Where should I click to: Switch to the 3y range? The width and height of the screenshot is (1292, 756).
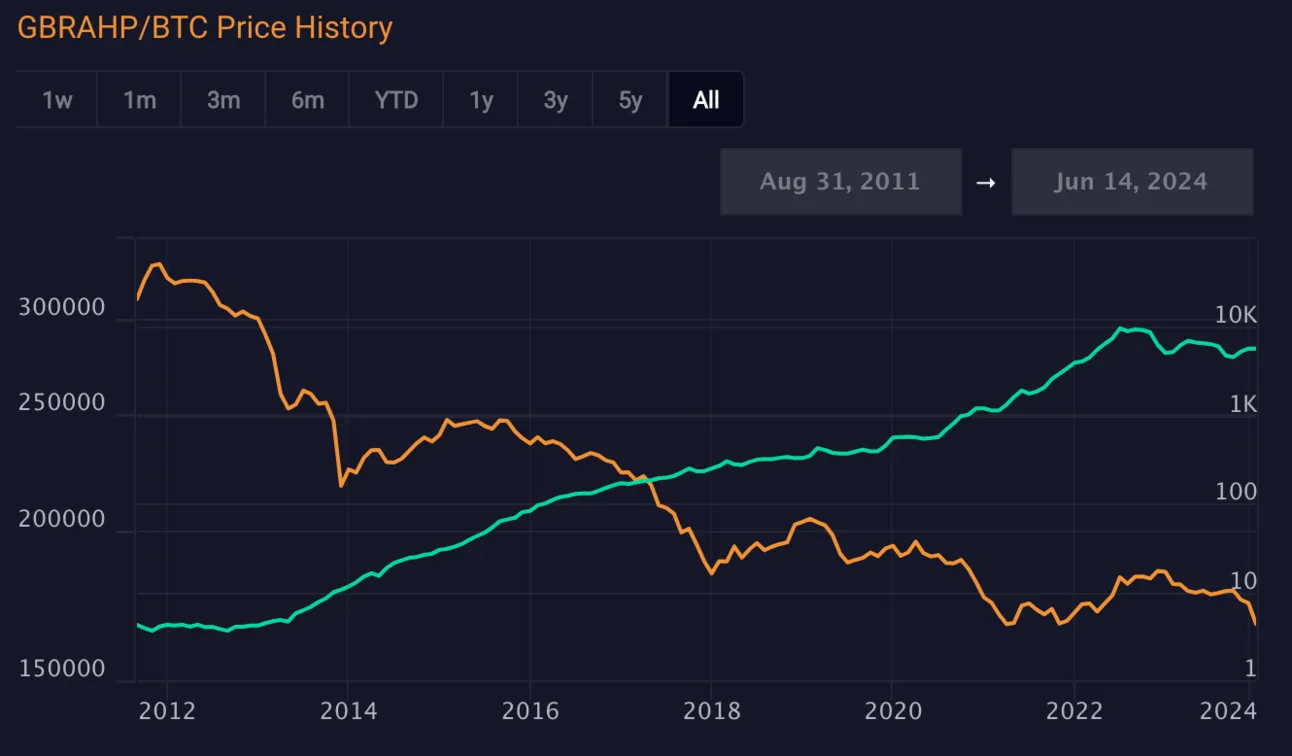555,100
